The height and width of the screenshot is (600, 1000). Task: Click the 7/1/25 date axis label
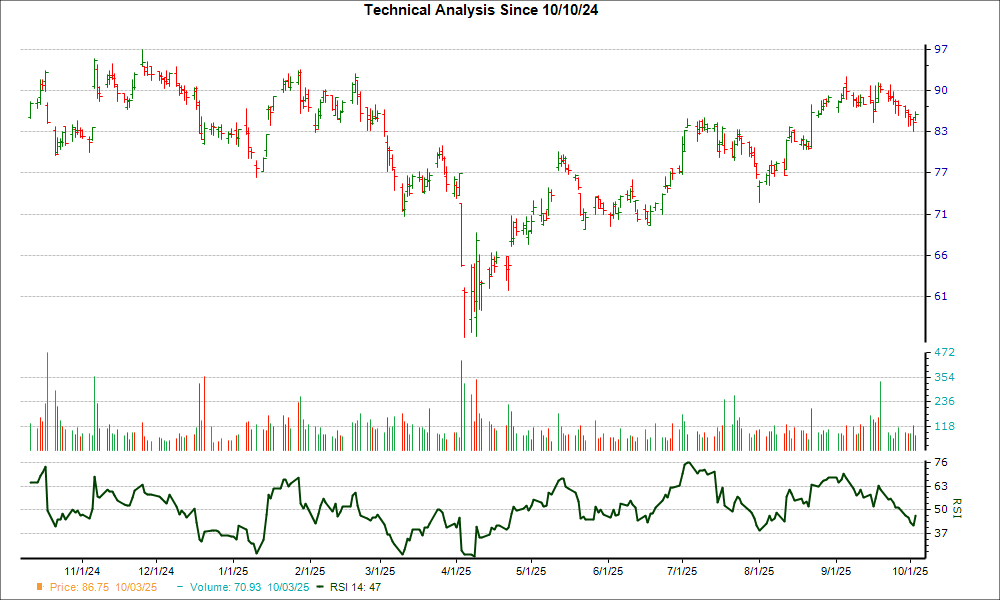click(x=682, y=574)
